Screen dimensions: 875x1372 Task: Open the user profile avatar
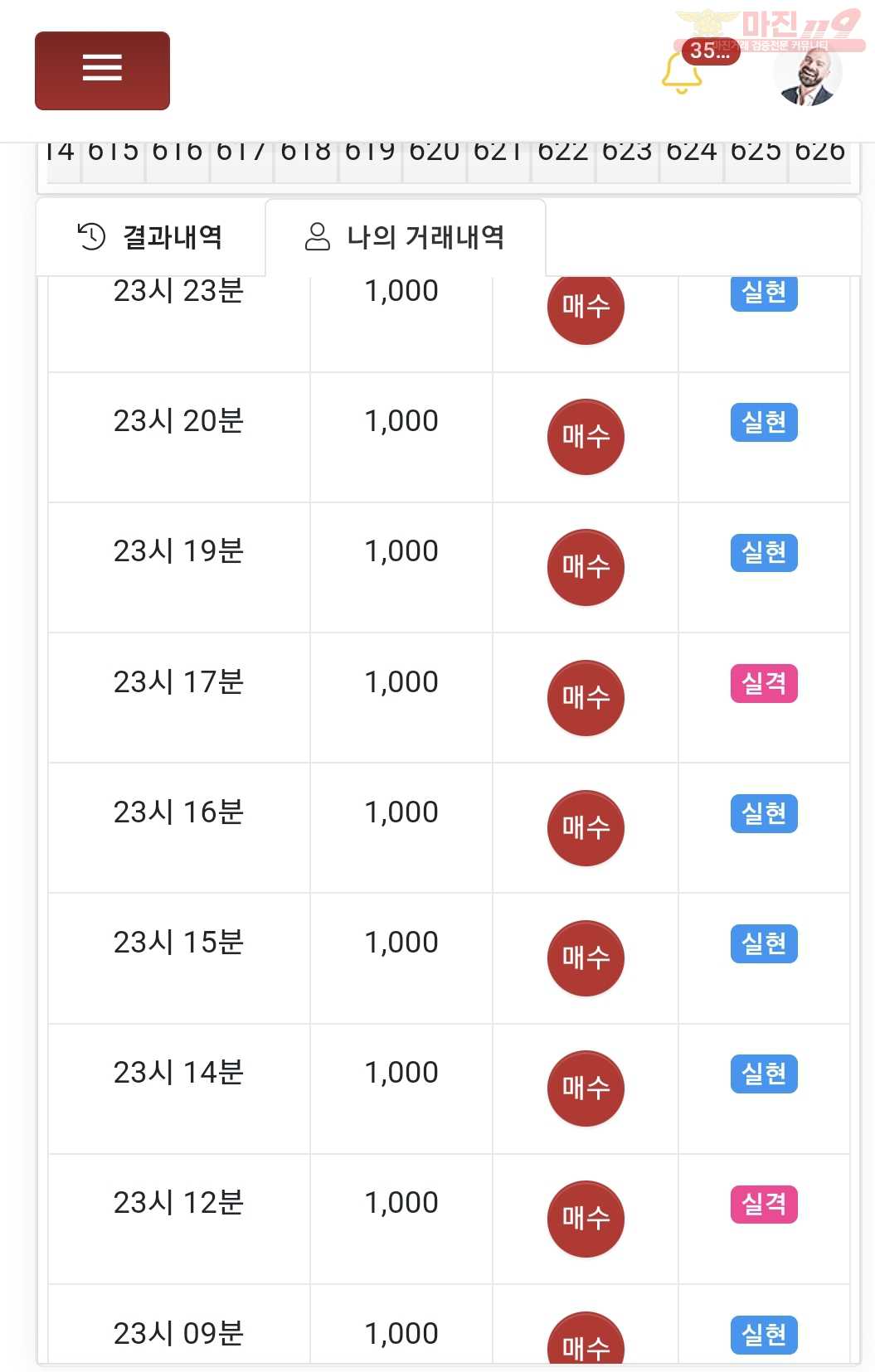point(807,75)
